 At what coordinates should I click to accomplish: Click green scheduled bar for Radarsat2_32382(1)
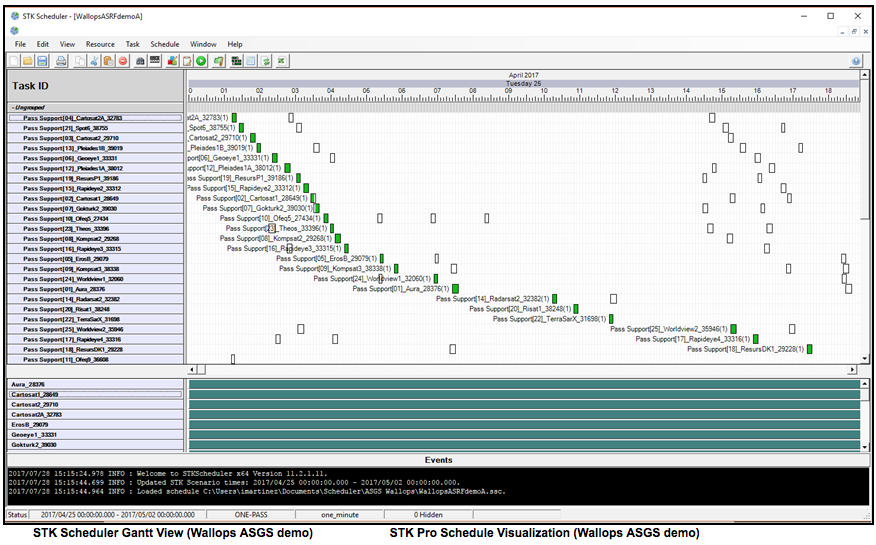coord(554,299)
